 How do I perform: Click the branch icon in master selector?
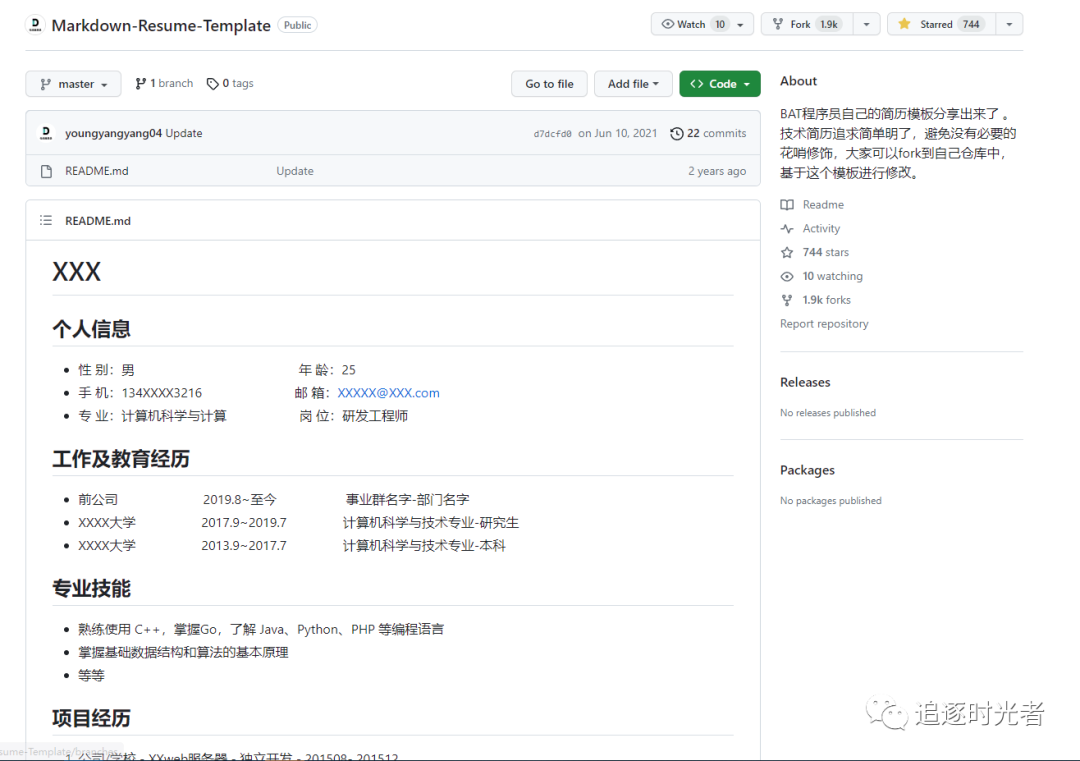[45, 84]
